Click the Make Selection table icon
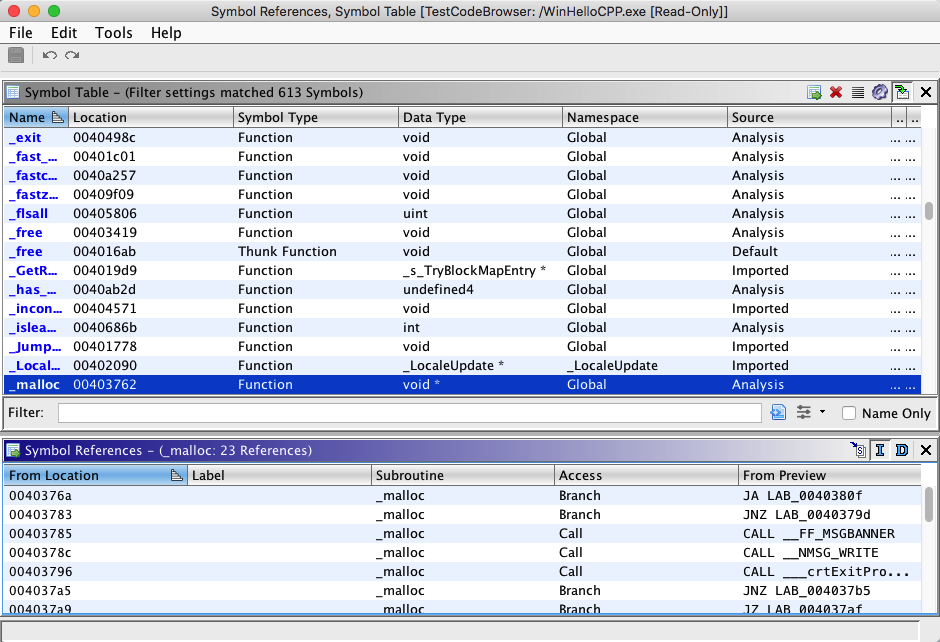 pyautogui.click(x=815, y=92)
